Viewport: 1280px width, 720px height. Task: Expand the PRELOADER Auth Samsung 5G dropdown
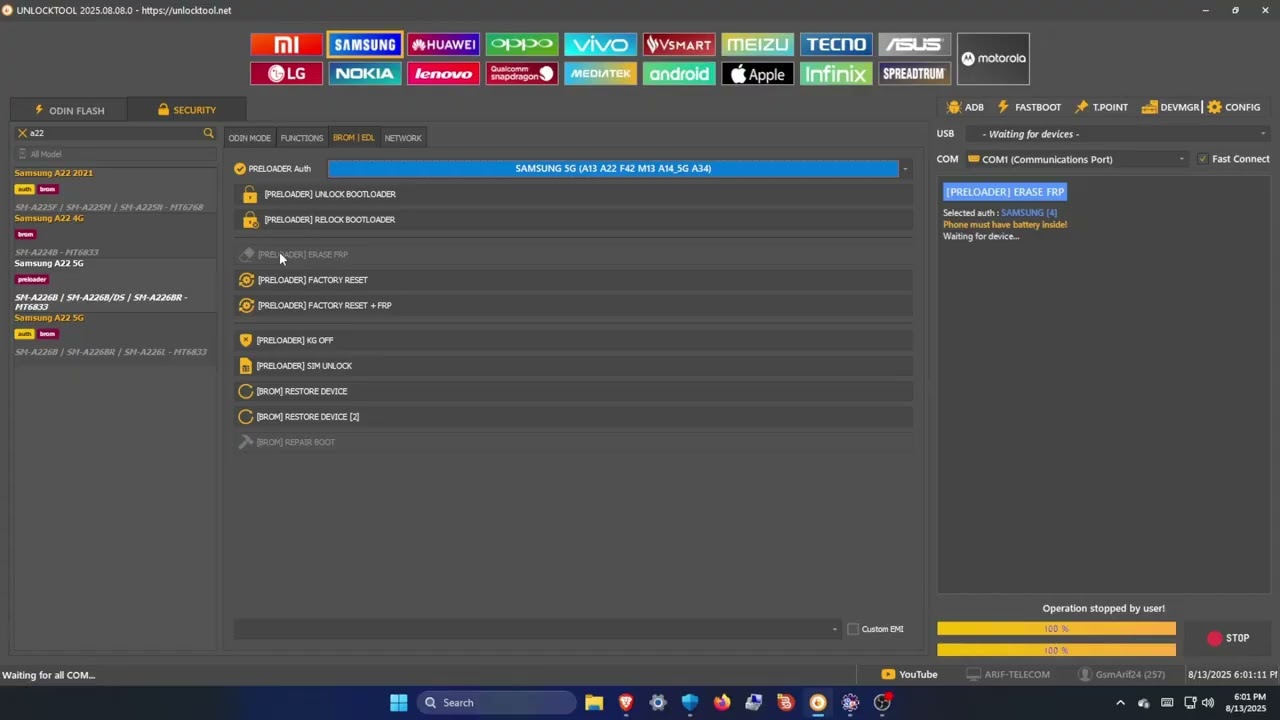[905, 169]
